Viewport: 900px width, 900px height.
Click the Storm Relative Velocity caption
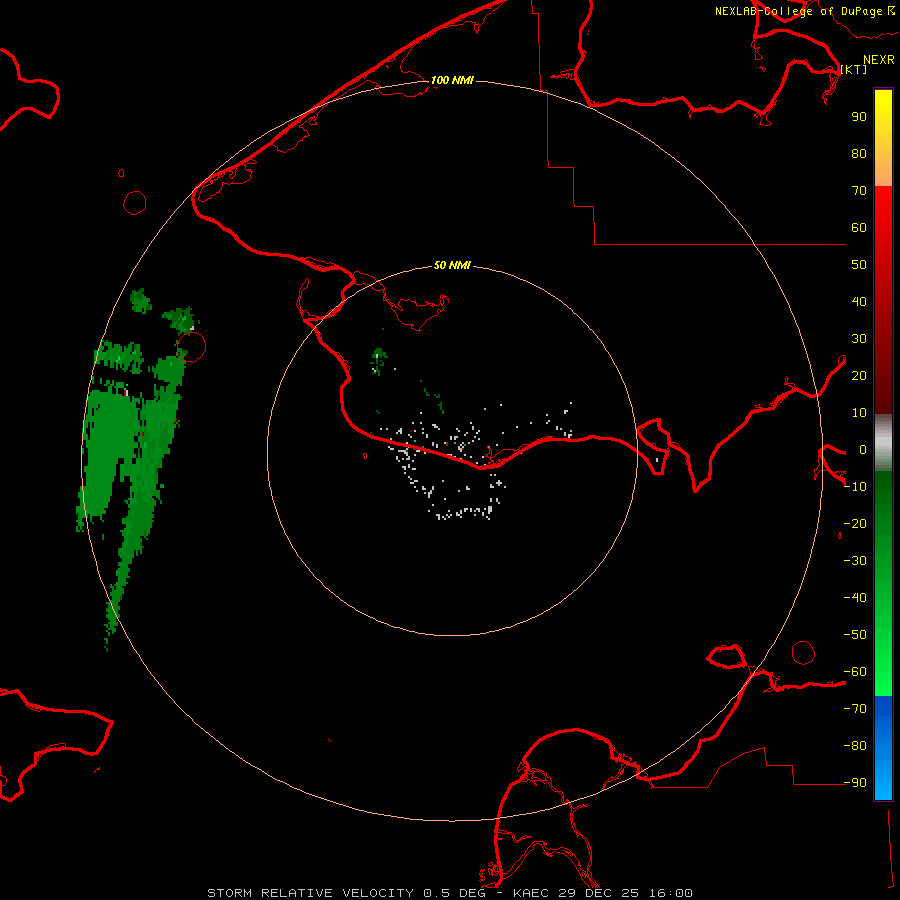click(450, 893)
